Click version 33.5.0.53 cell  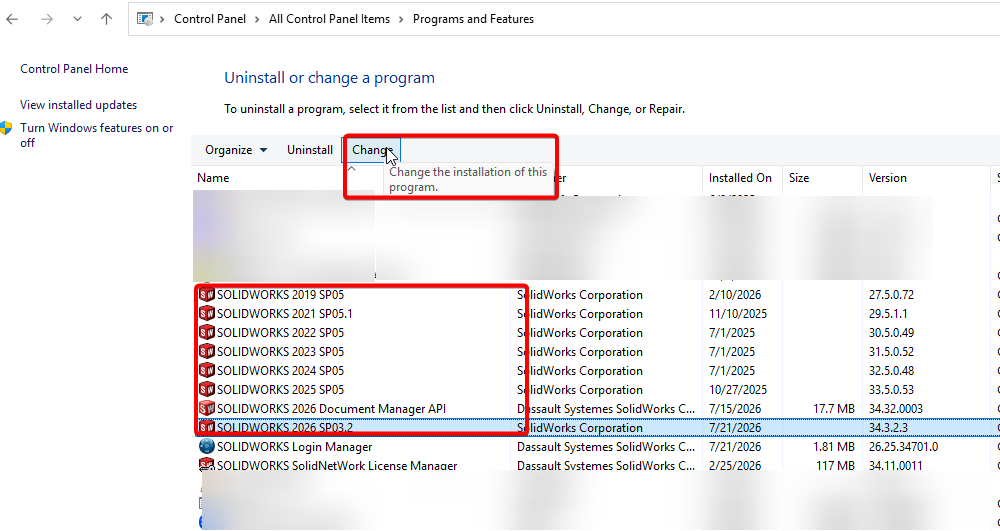(891, 389)
